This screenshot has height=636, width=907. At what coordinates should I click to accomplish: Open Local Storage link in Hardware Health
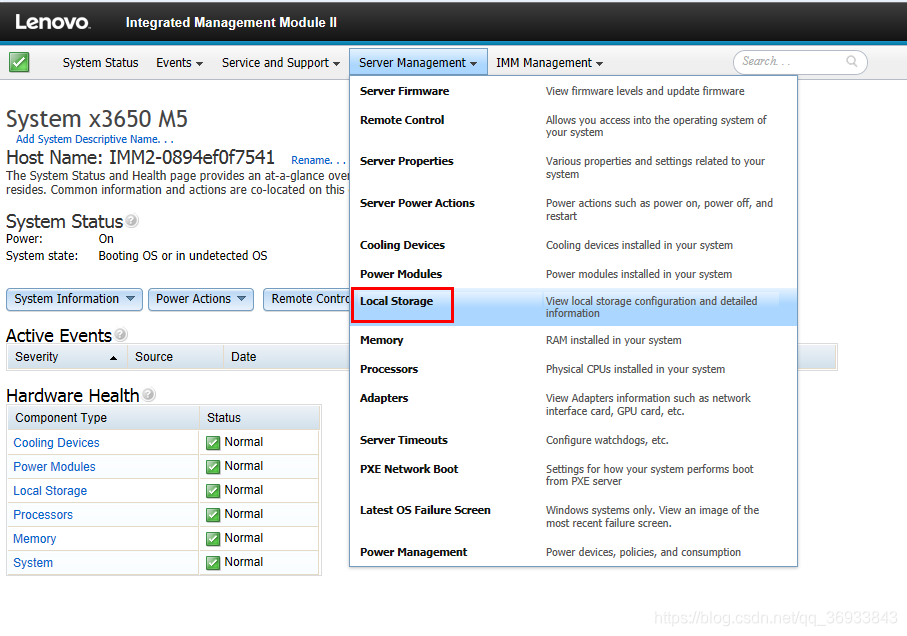(x=50, y=491)
